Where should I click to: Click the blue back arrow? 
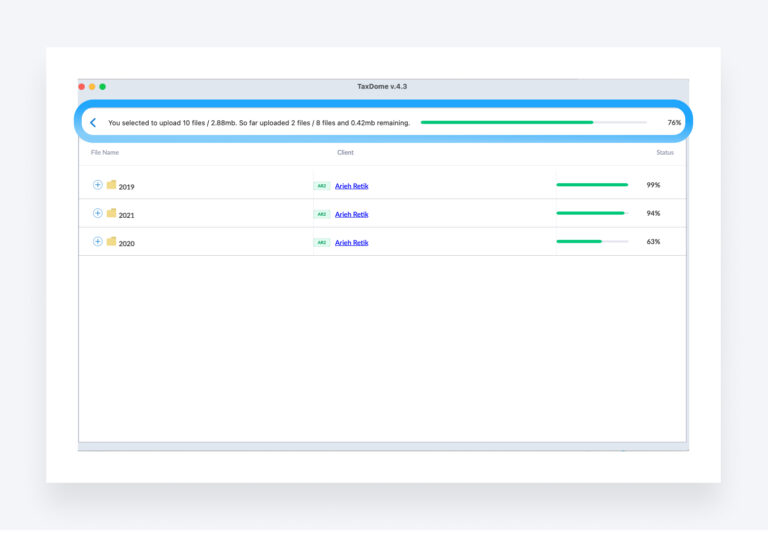coord(93,122)
